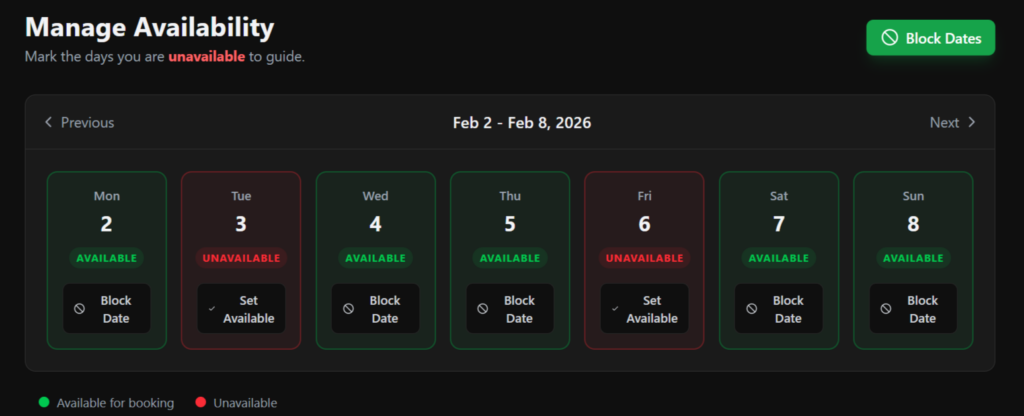1024x416 pixels.
Task: Click checkmark icon on Friday 6 card
Action: tap(615, 309)
